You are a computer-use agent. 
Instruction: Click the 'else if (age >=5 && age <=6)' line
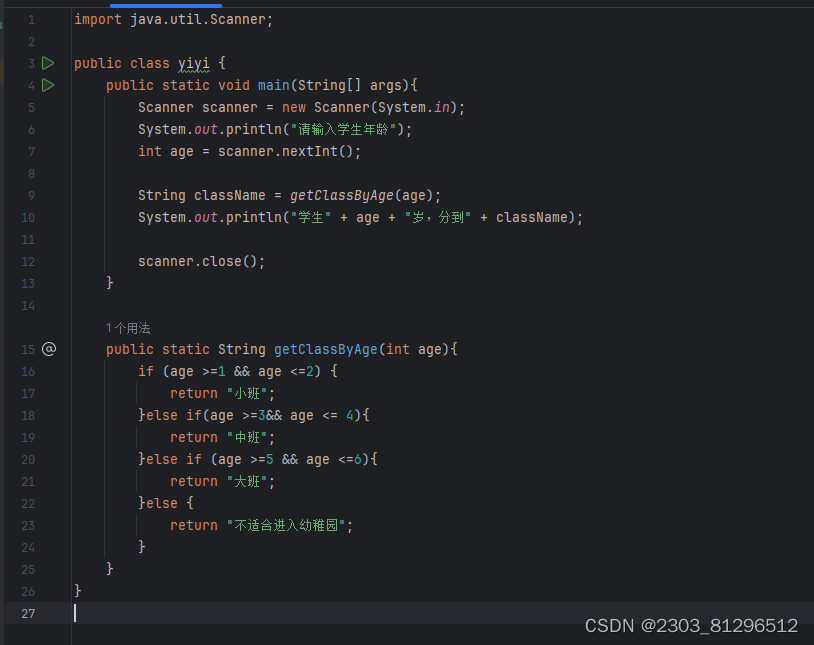point(258,460)
